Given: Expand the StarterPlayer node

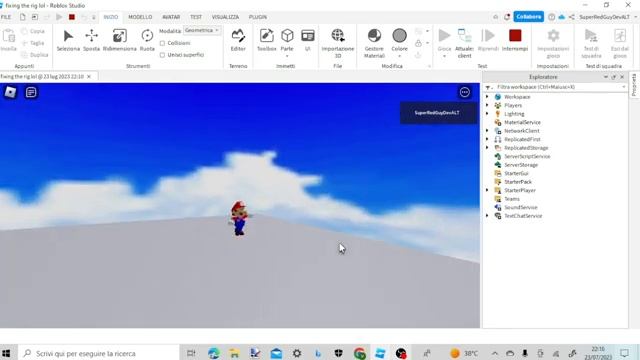Looking at the screenshot, I should [487, 190].
